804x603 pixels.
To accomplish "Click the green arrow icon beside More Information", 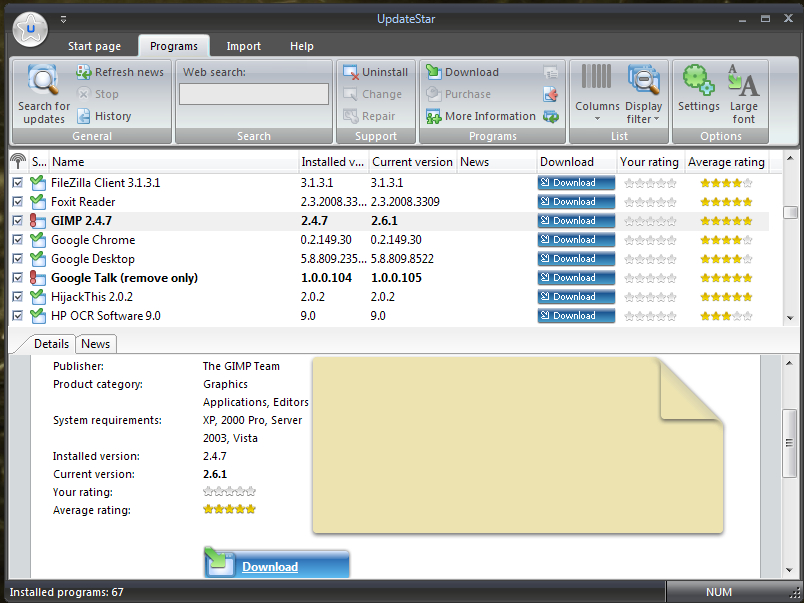I will (551, 117).
